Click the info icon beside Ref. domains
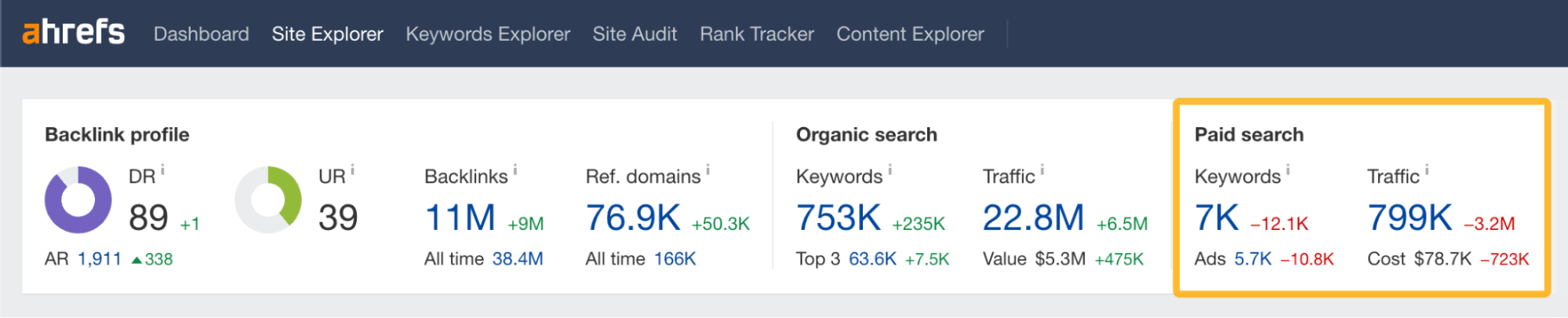Image resolution: width=1568 pixels, height=318 pixels. [x=708, y=170]
